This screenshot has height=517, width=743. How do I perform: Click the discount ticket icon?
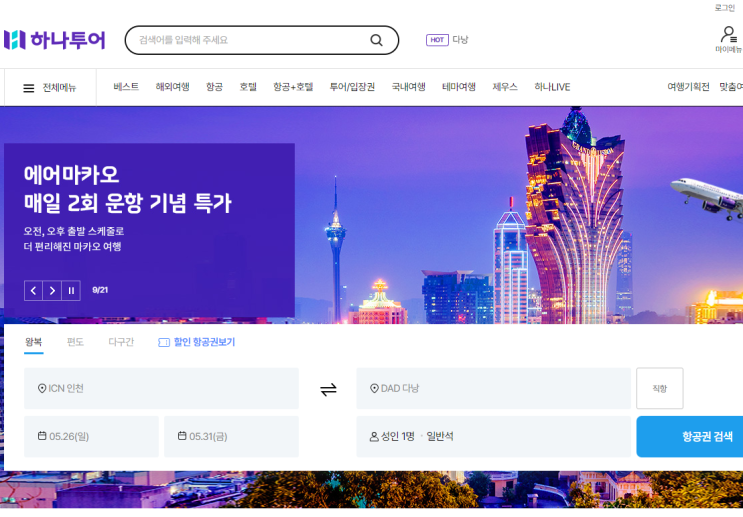click(x=164, y=342)
